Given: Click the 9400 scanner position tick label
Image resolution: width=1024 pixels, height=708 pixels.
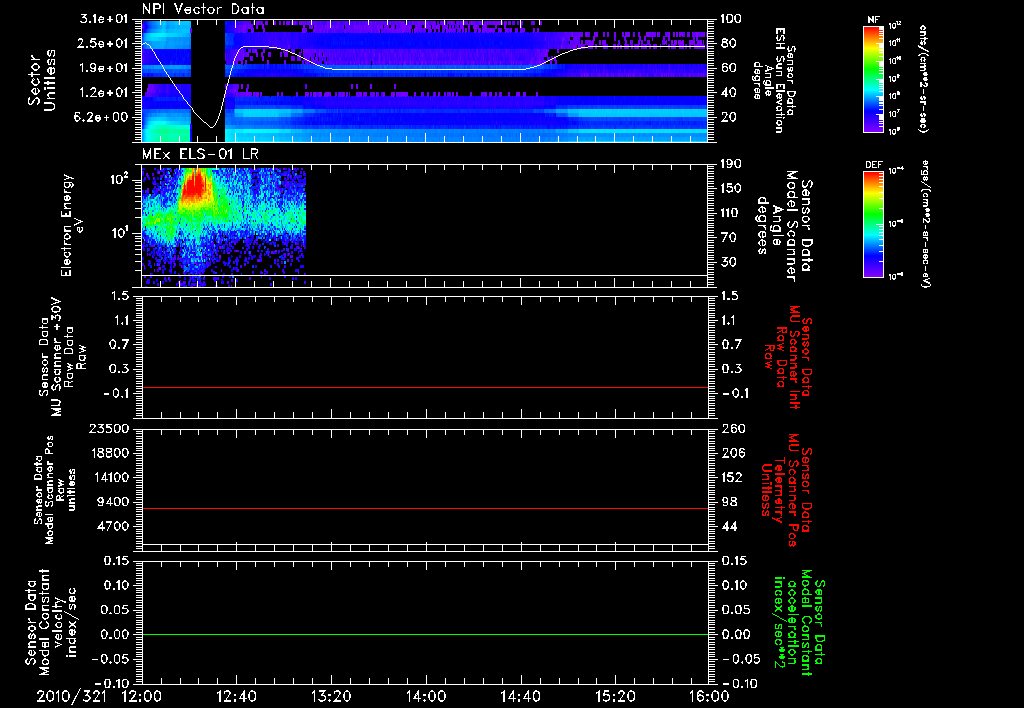Looking at the screenshot, I should click(113, 502).
